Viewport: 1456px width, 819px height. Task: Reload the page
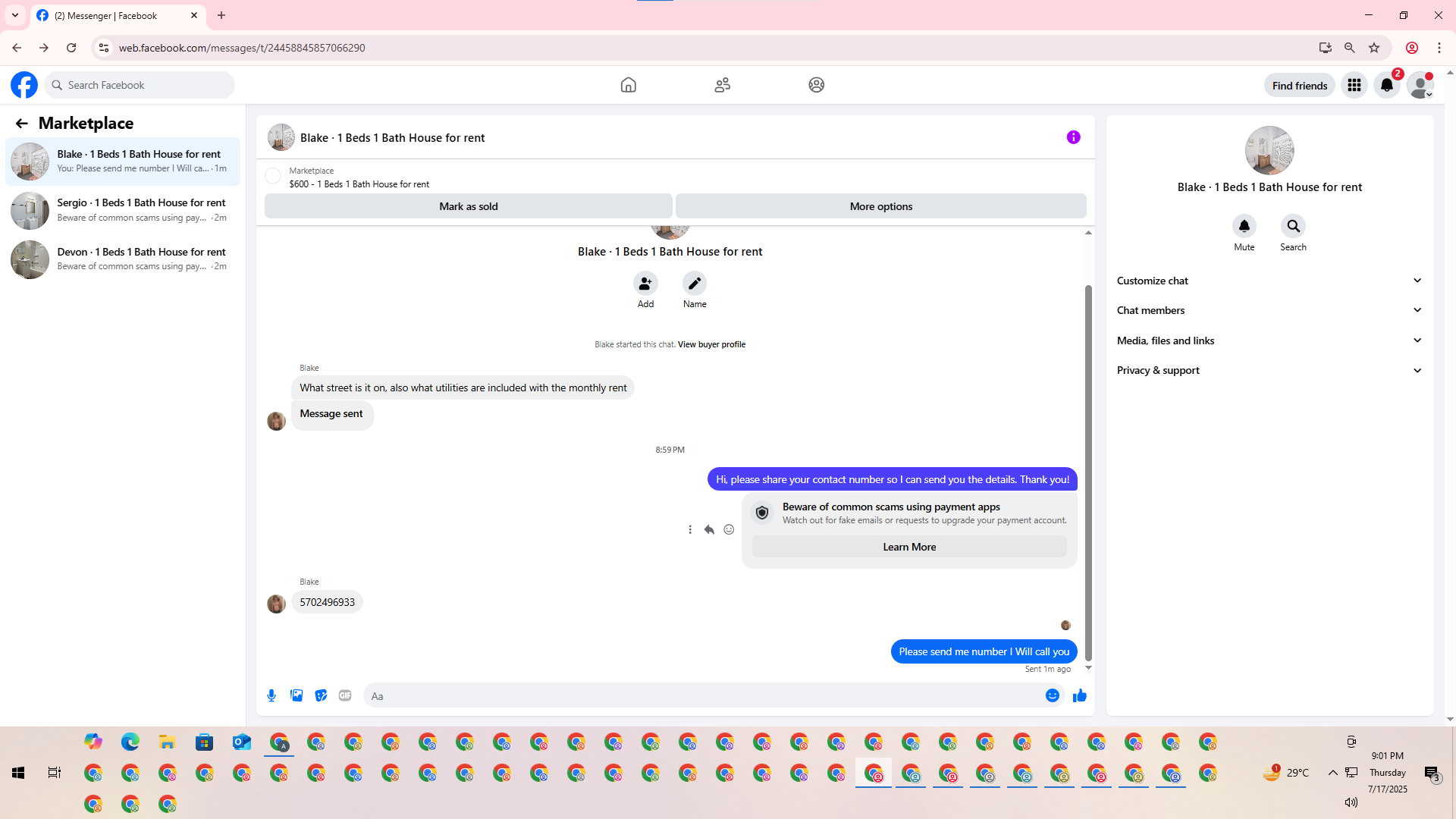(71, 48)
